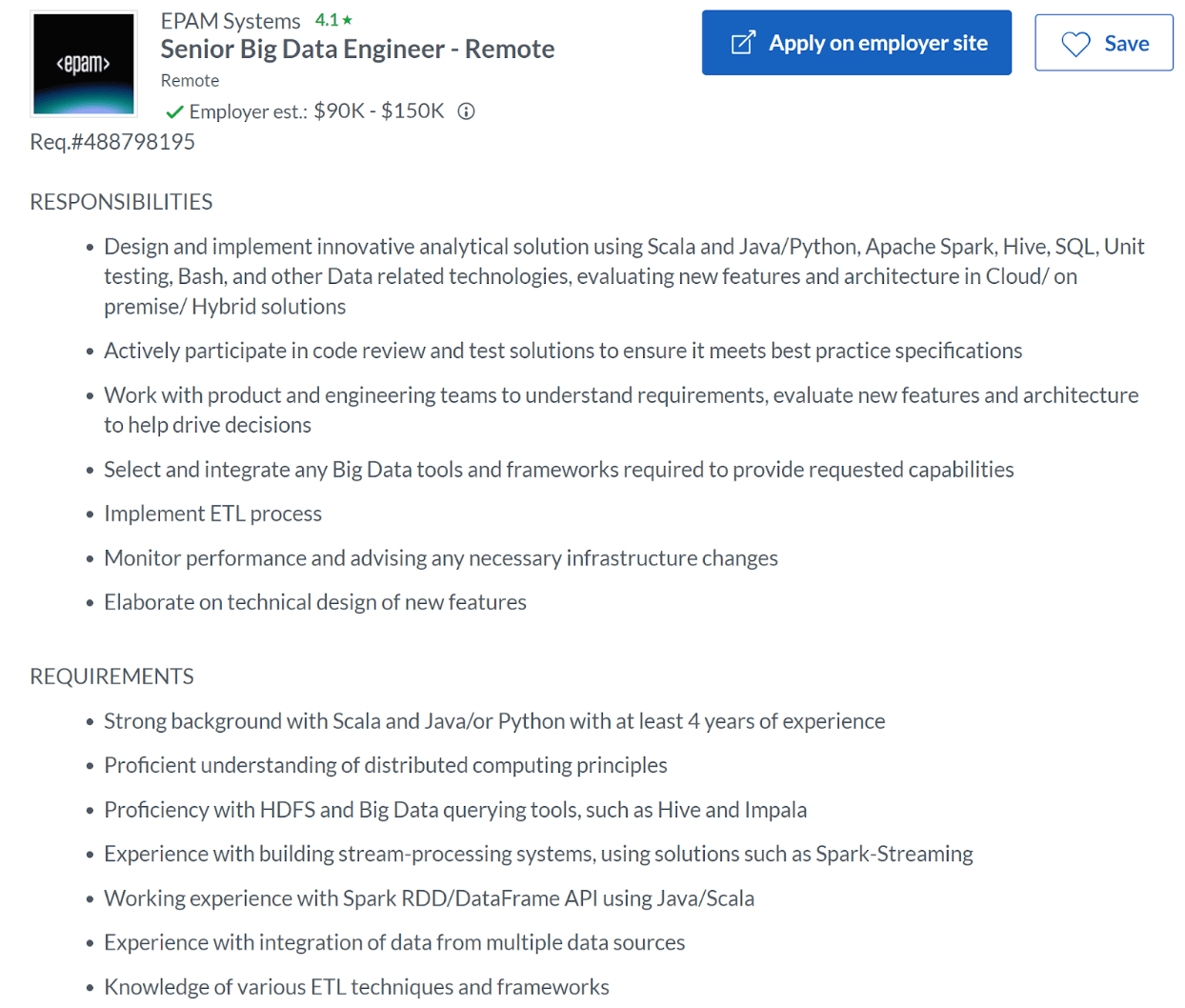The image size is (1185, 1008).
Task: Toggle Save to favorite this job
Action: (x=1103, y=43)
